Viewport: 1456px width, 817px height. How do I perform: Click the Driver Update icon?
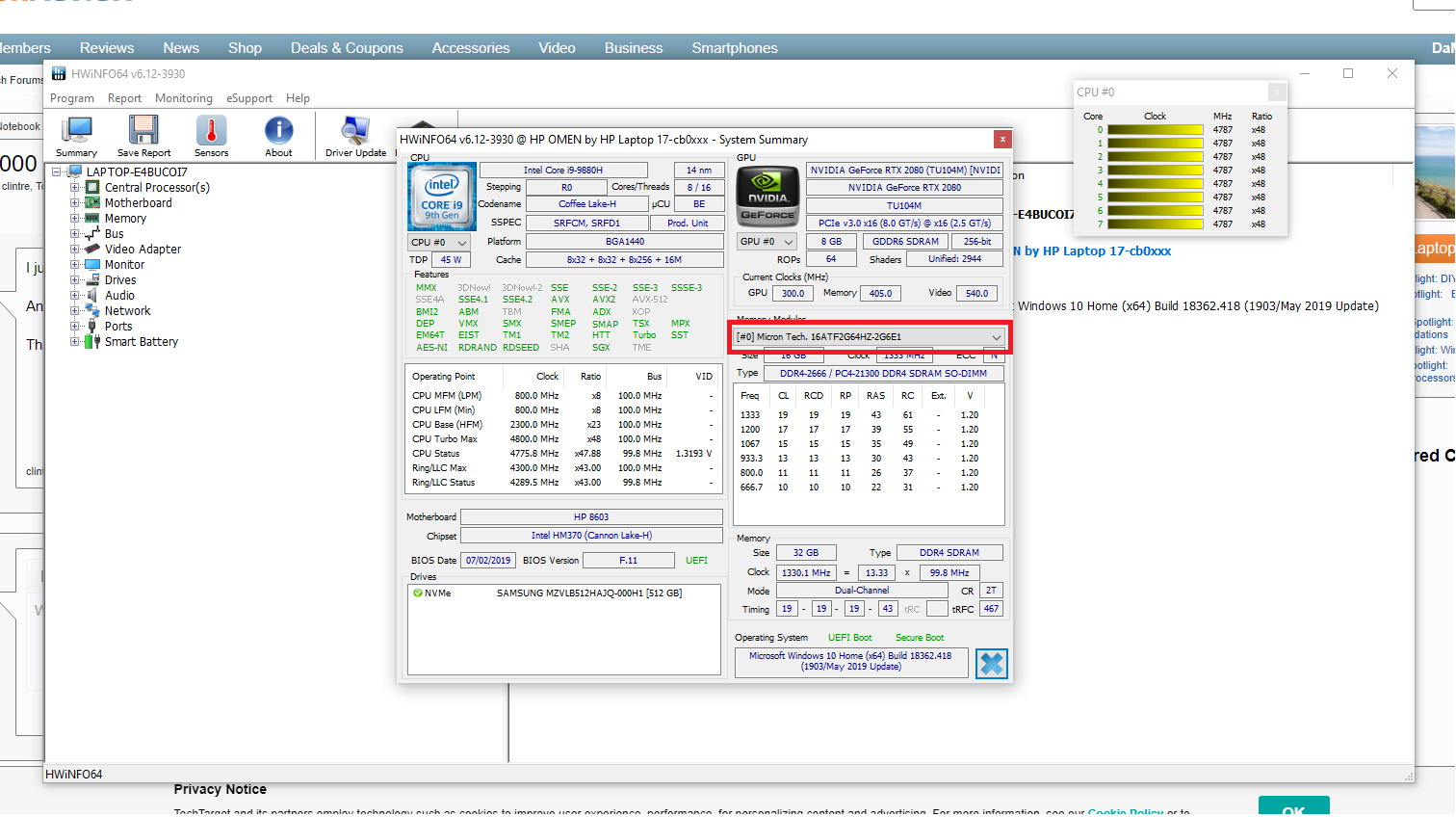tap(355, 131)
